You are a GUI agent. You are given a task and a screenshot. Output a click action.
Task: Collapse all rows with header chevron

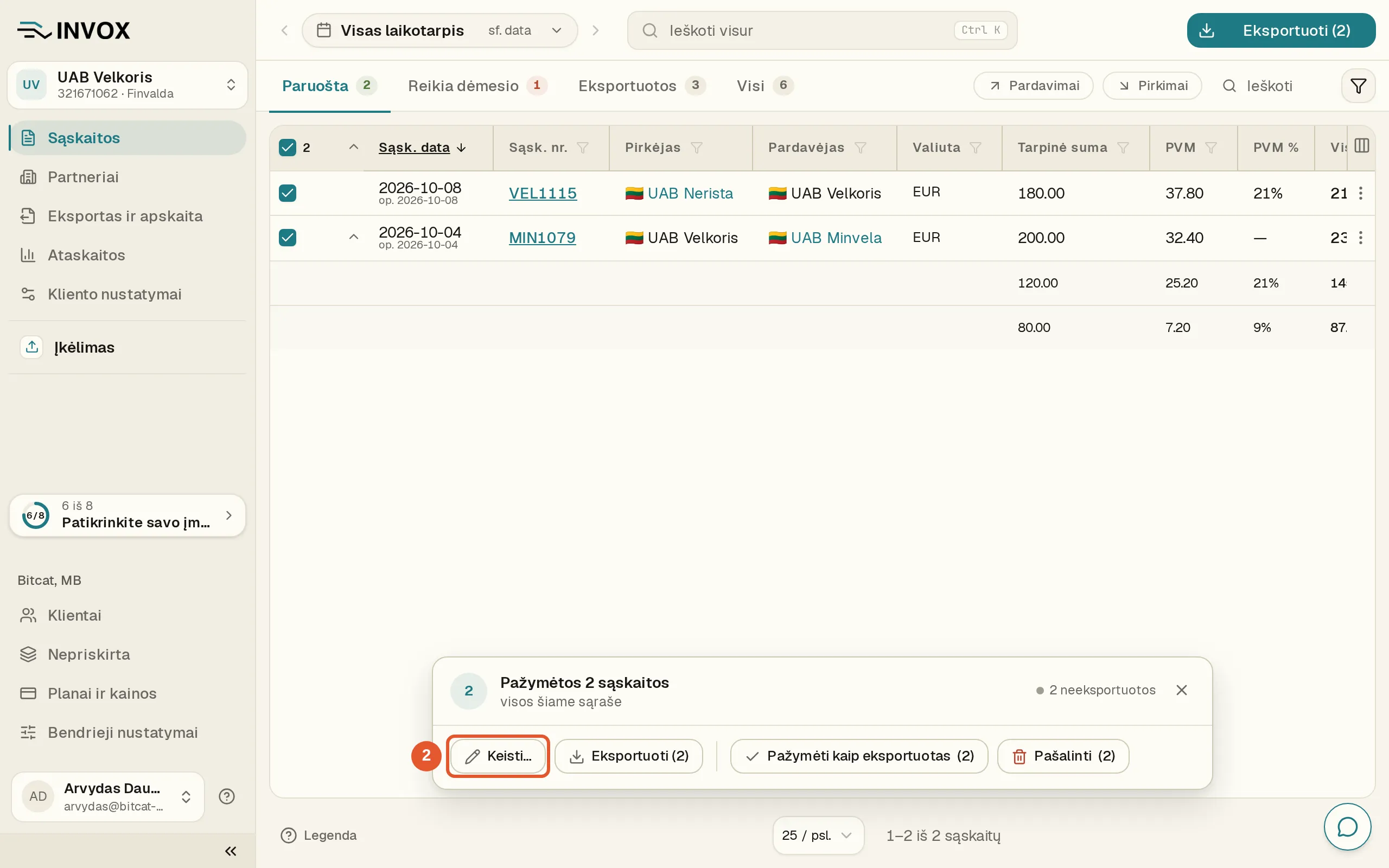tap(354, 147)
